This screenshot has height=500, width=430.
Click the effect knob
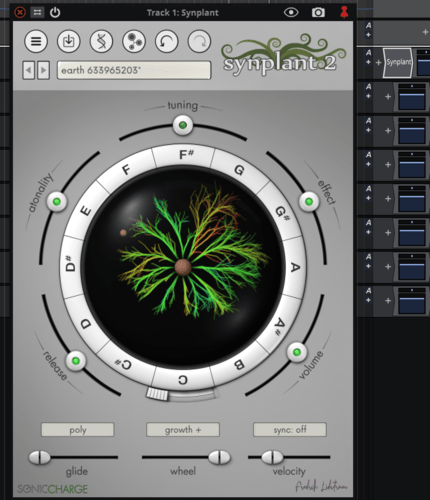point(309,202)
